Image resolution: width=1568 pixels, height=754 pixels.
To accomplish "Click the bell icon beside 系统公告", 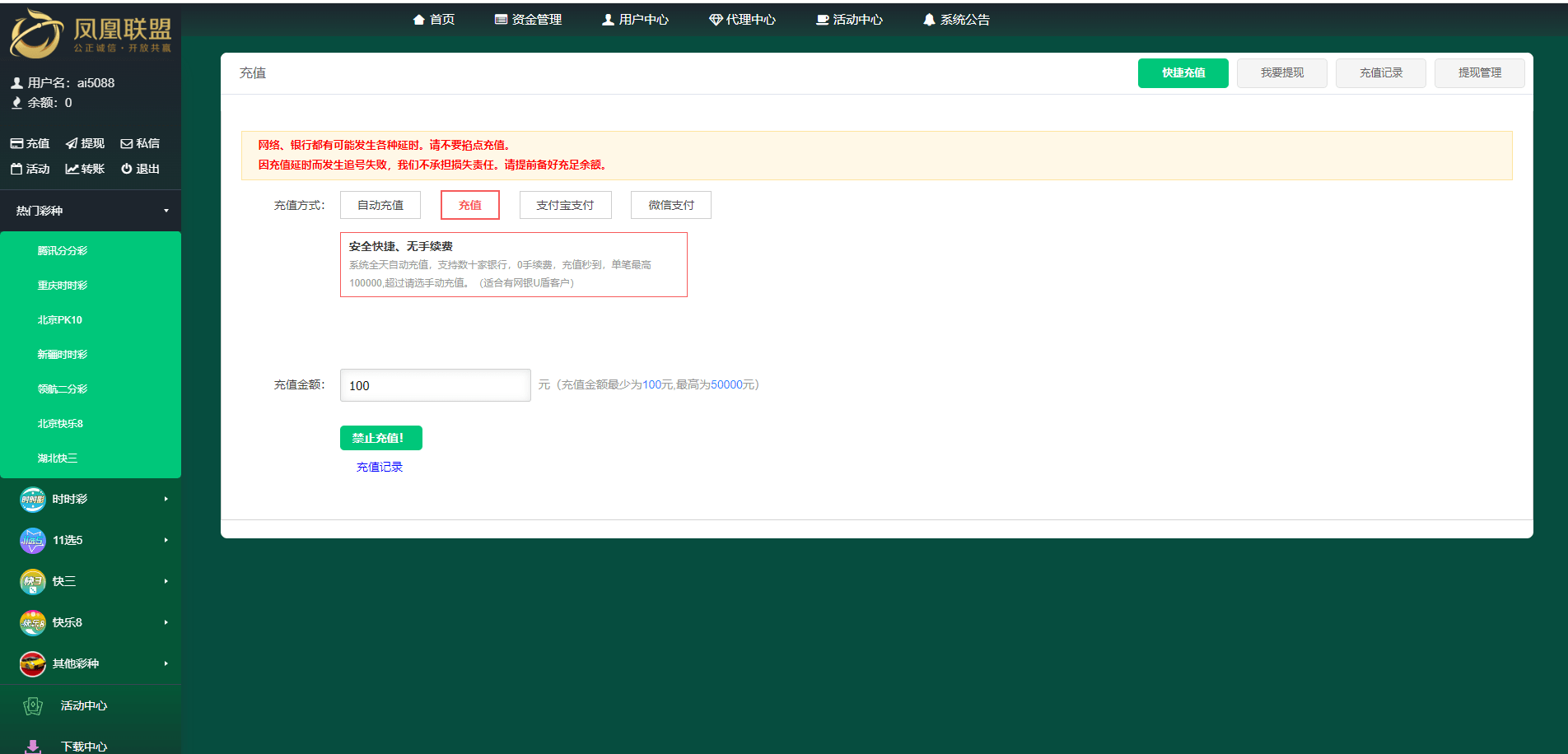I will 929,20.
